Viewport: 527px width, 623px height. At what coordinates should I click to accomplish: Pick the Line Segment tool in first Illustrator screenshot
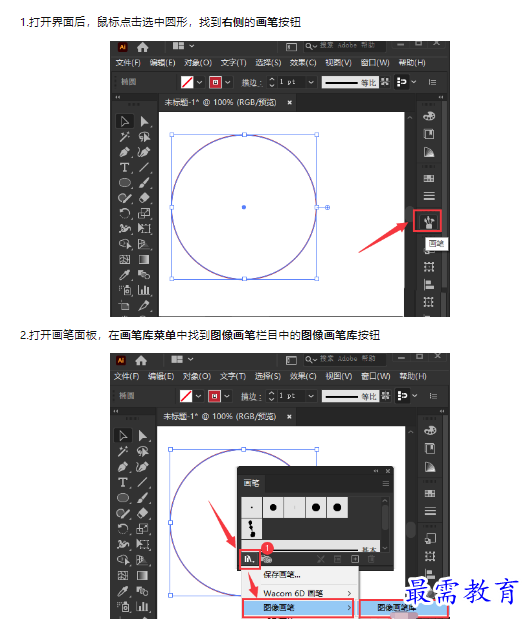[144, 167]
